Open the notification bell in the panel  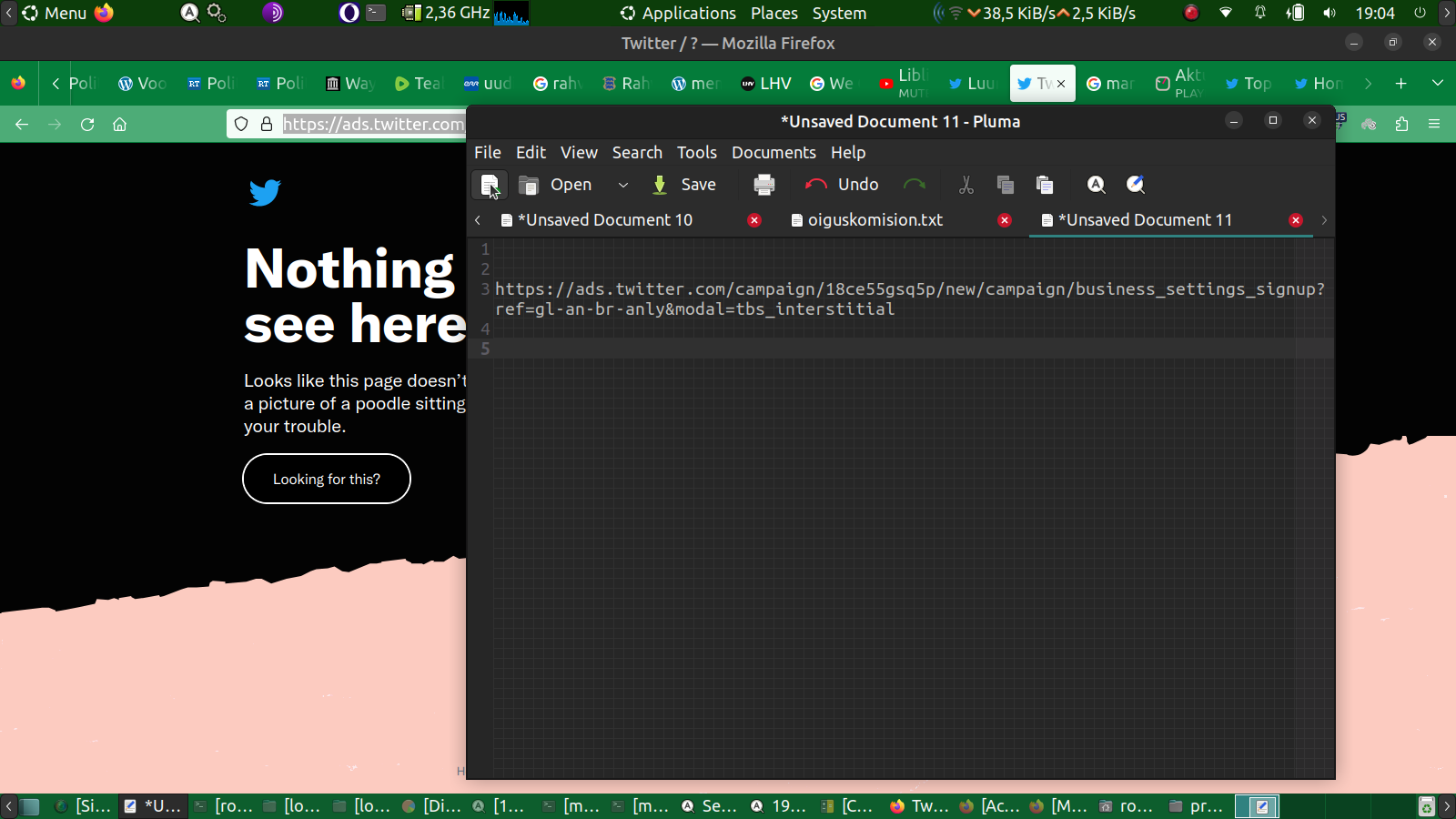[x=1260, y=13]
